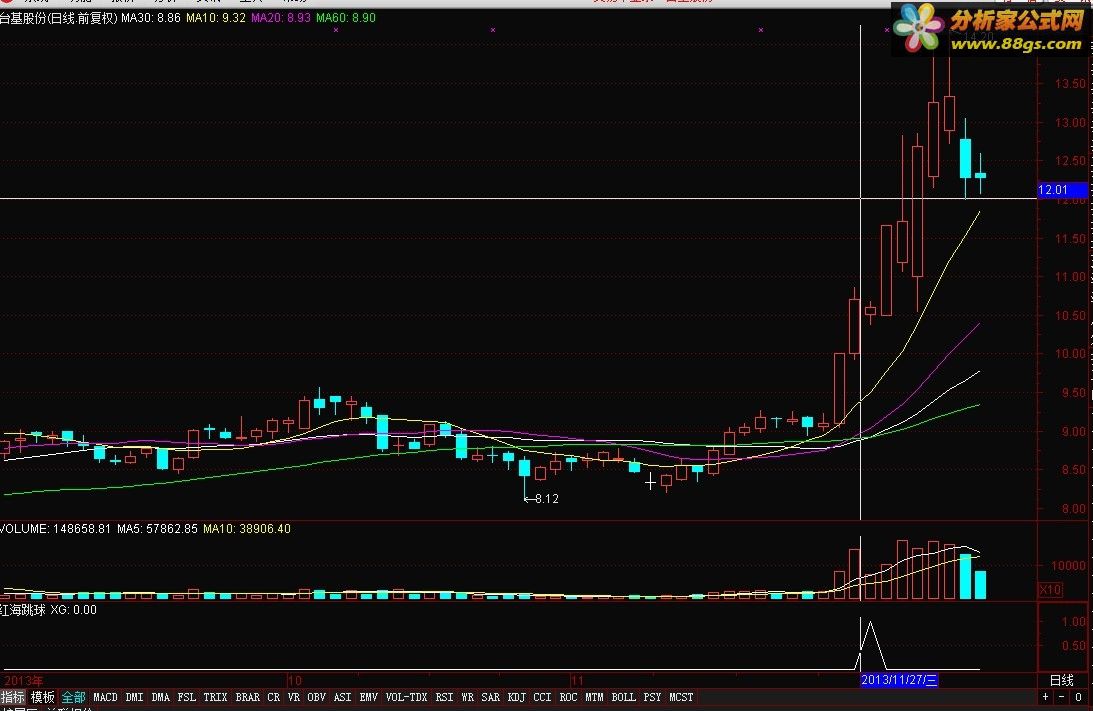Viewport: 1093px width, 711px height.
Task: Click the 台基股份(日线.前复权) chart title
Action: (59, 18)
